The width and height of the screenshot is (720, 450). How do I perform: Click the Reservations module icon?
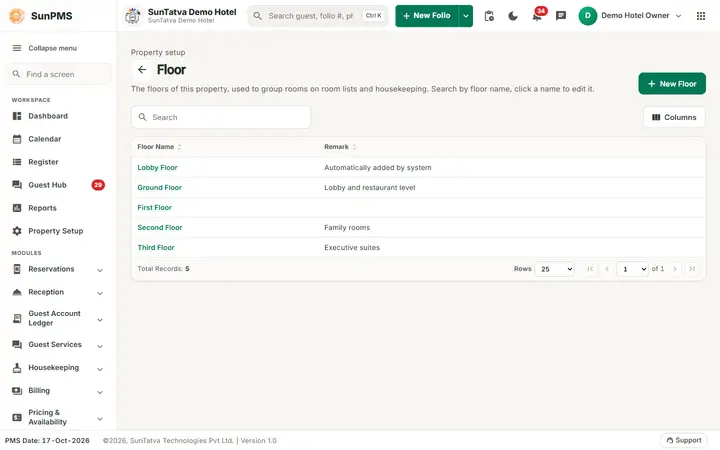[17, 269]
